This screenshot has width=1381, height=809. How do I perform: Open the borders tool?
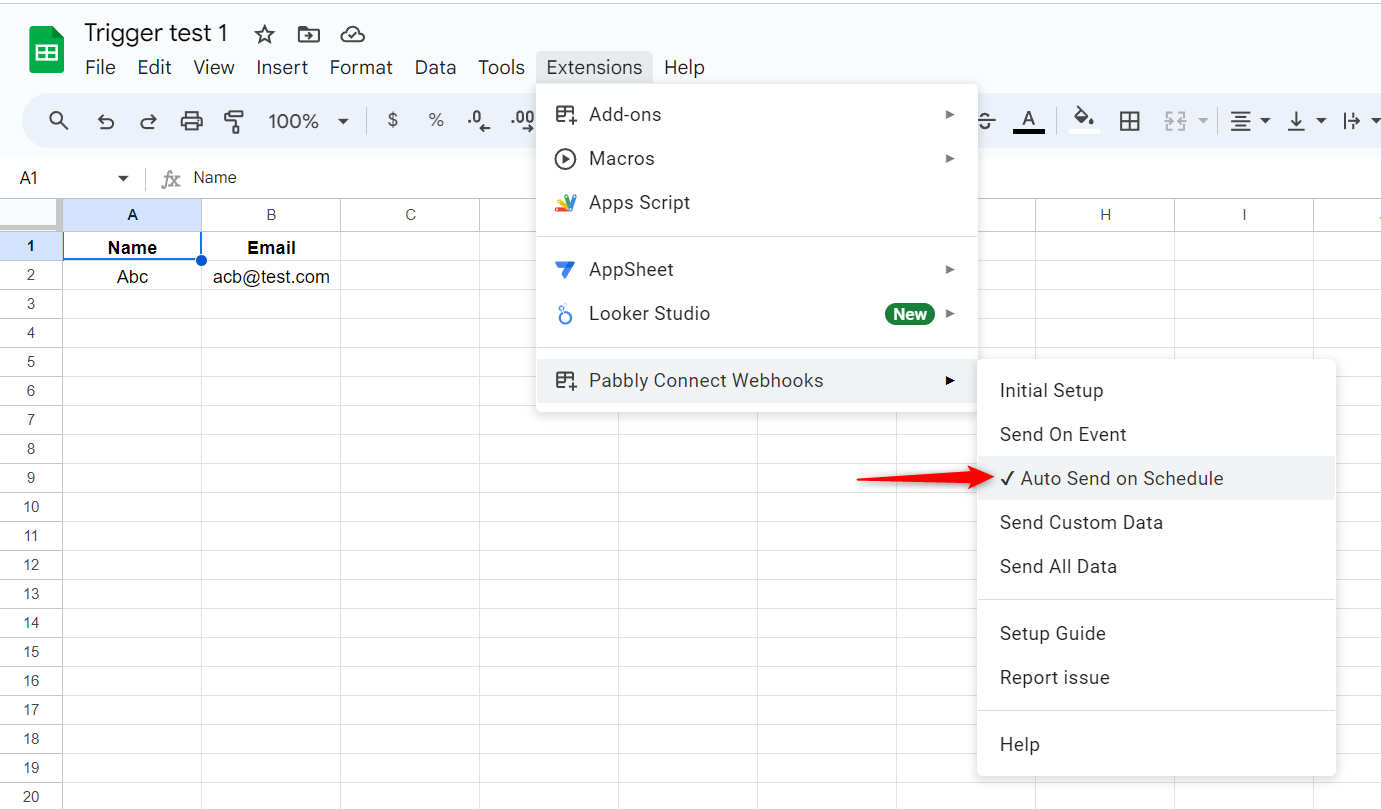click(x=1130, y=121)
